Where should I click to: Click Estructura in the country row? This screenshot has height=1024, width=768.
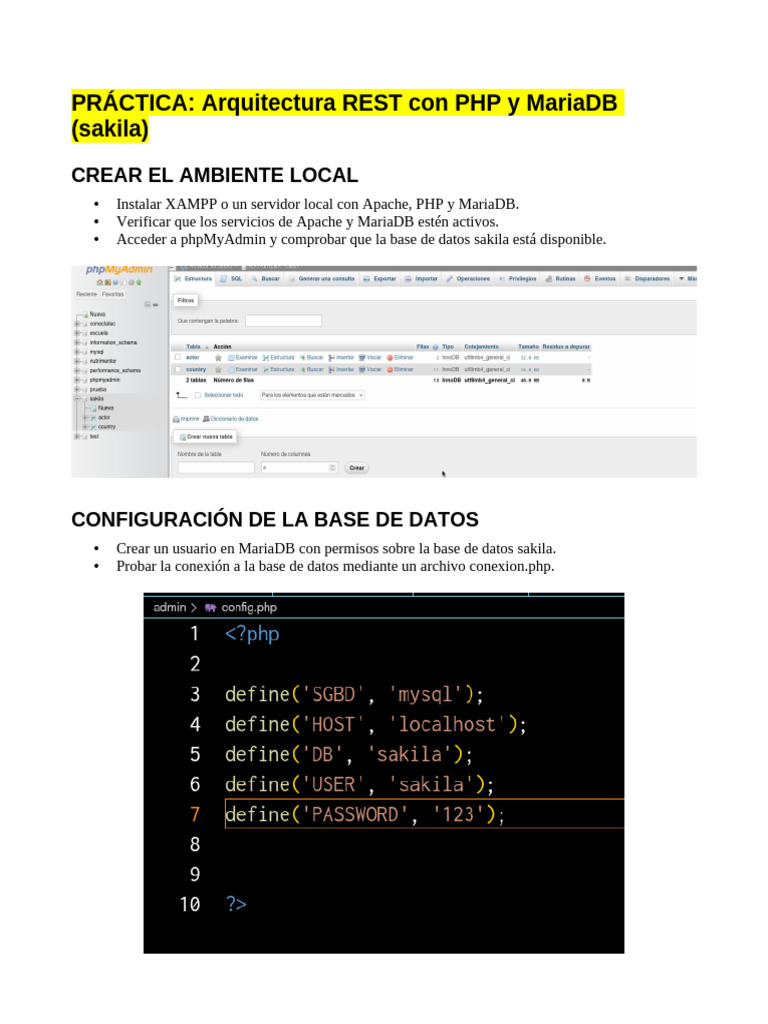click(x=279, y=370)
